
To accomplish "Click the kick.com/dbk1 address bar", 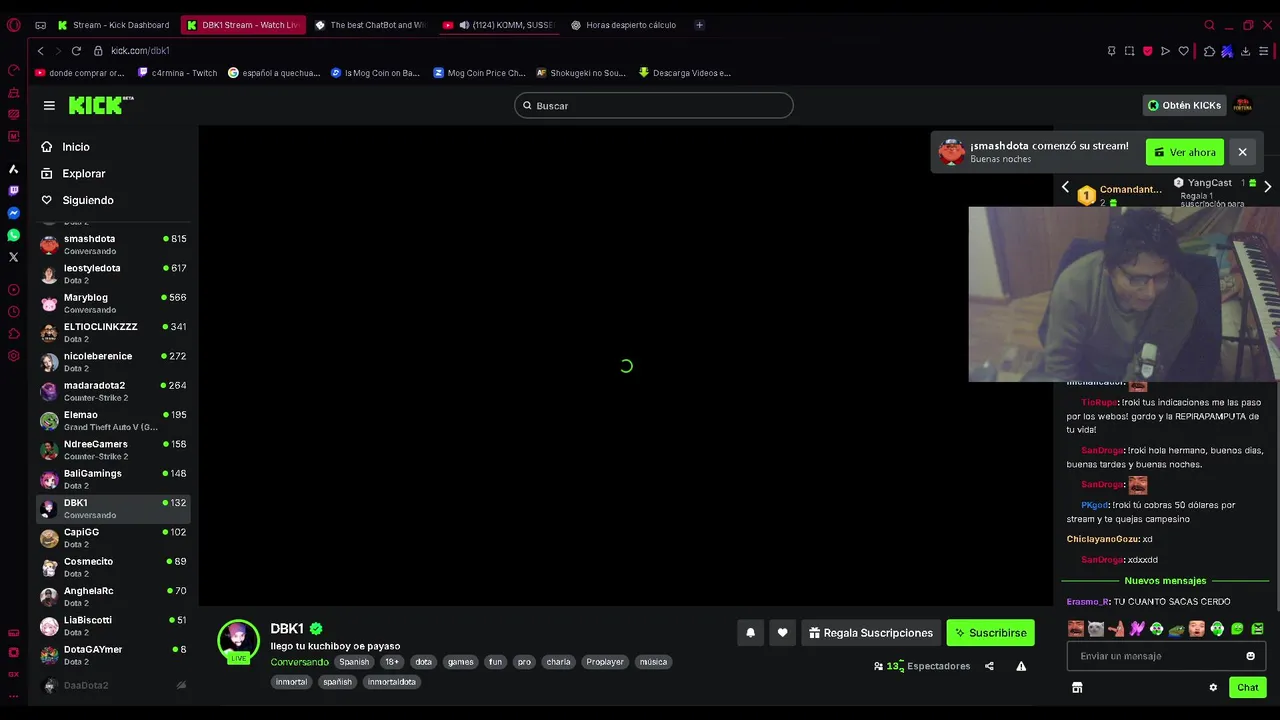I will [140, 51].
